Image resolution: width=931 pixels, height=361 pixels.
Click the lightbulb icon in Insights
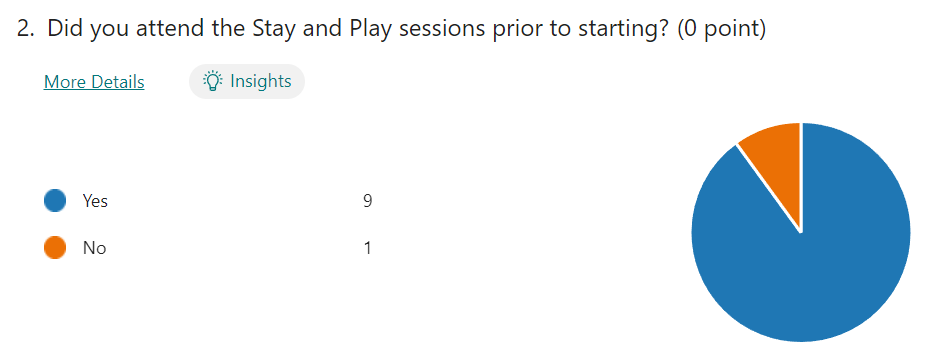(213, 81)
